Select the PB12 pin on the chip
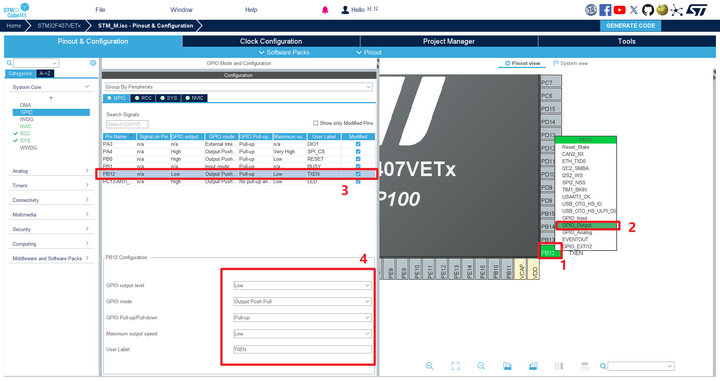Viewport: 720px width, 381px height. [548, 252]
